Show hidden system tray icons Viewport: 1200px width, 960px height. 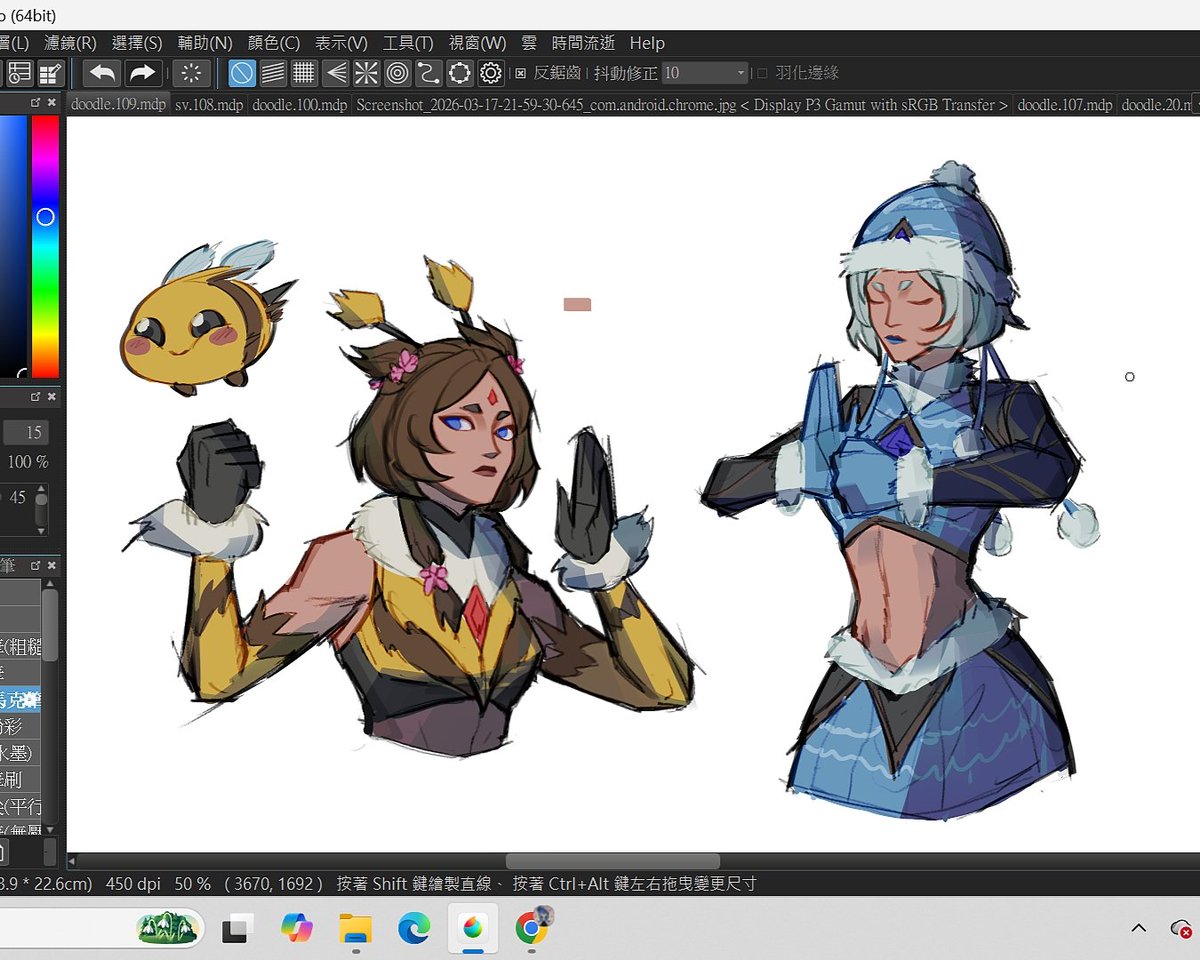pyautogui.click(x=1138, y=929)
